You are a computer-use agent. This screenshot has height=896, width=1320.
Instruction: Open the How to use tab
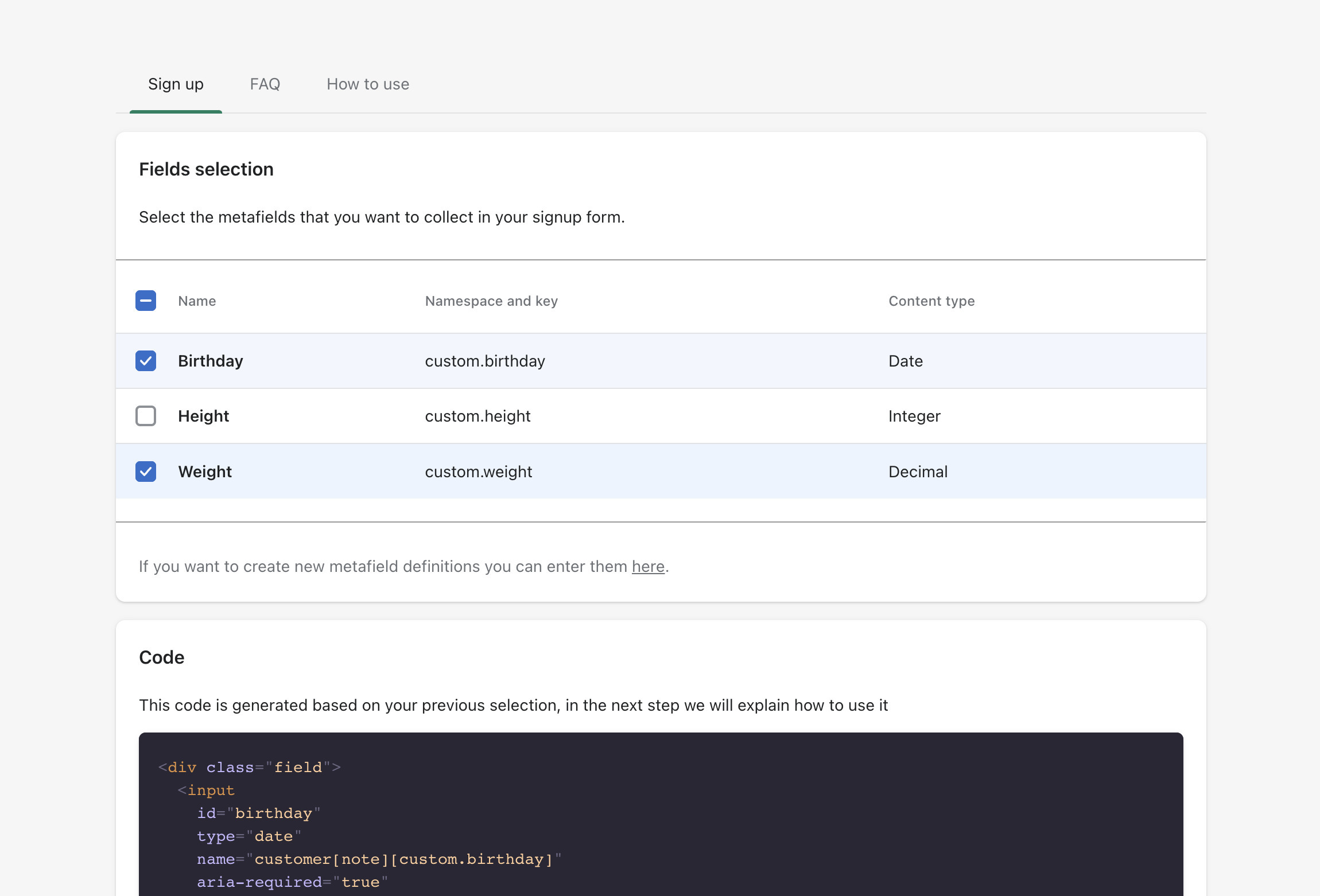368,84
